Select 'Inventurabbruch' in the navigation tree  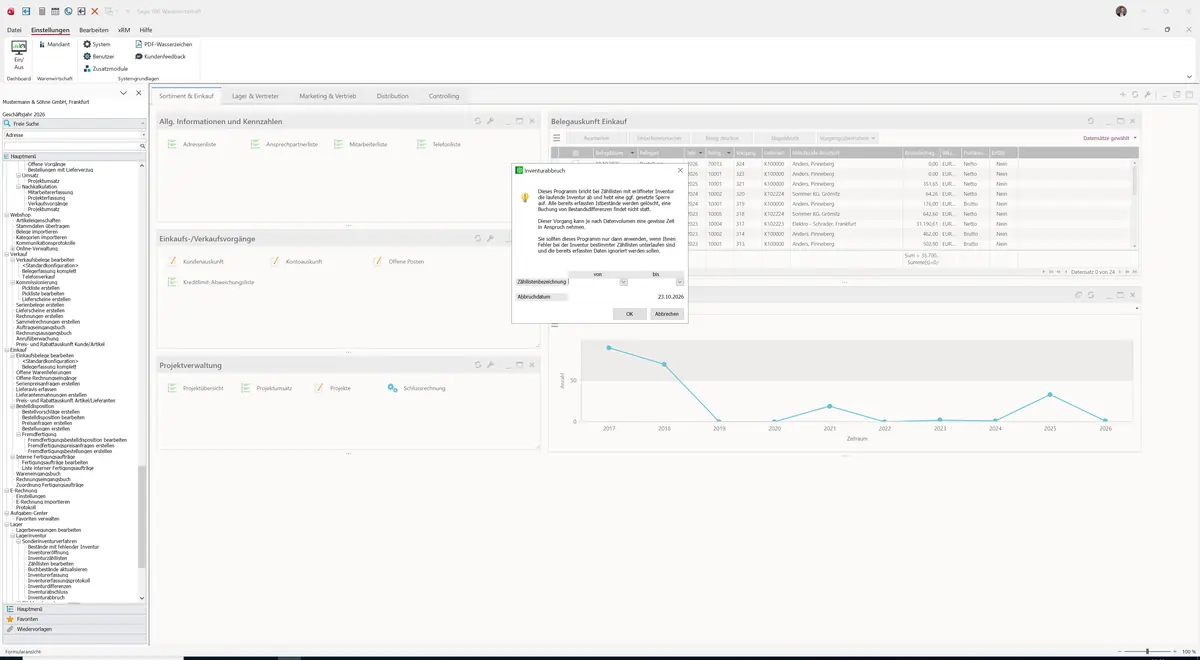(48, 597)
